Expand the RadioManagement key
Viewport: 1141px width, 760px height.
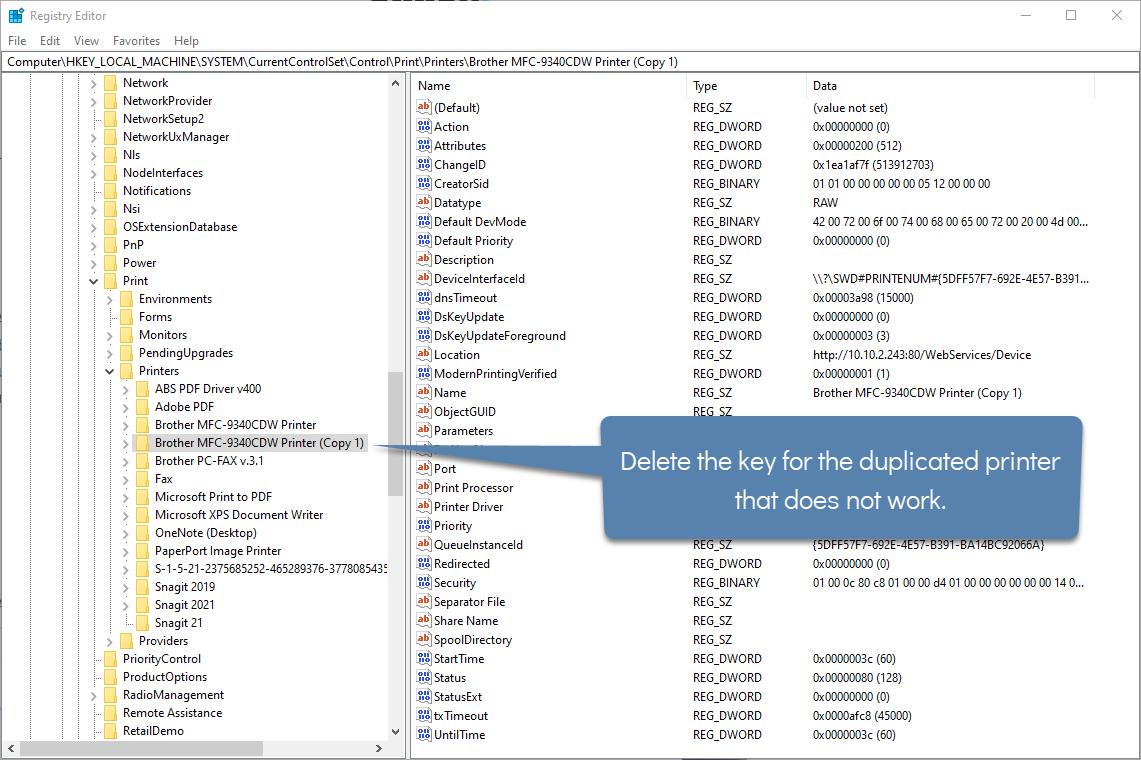tap(94, 695)
